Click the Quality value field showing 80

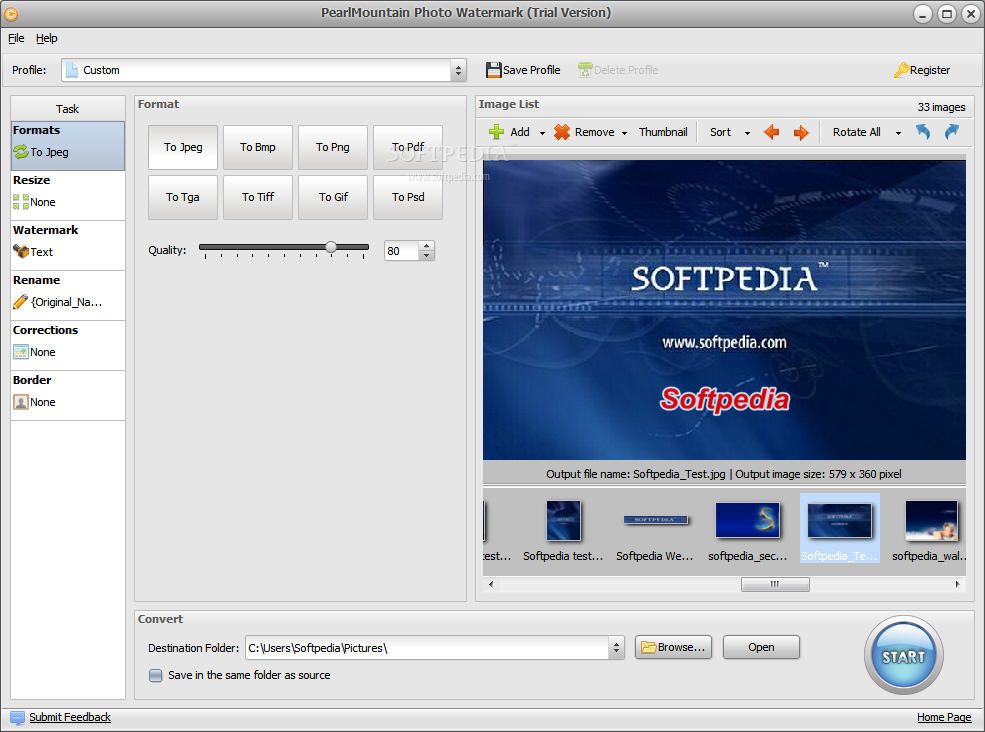[401, 251]
